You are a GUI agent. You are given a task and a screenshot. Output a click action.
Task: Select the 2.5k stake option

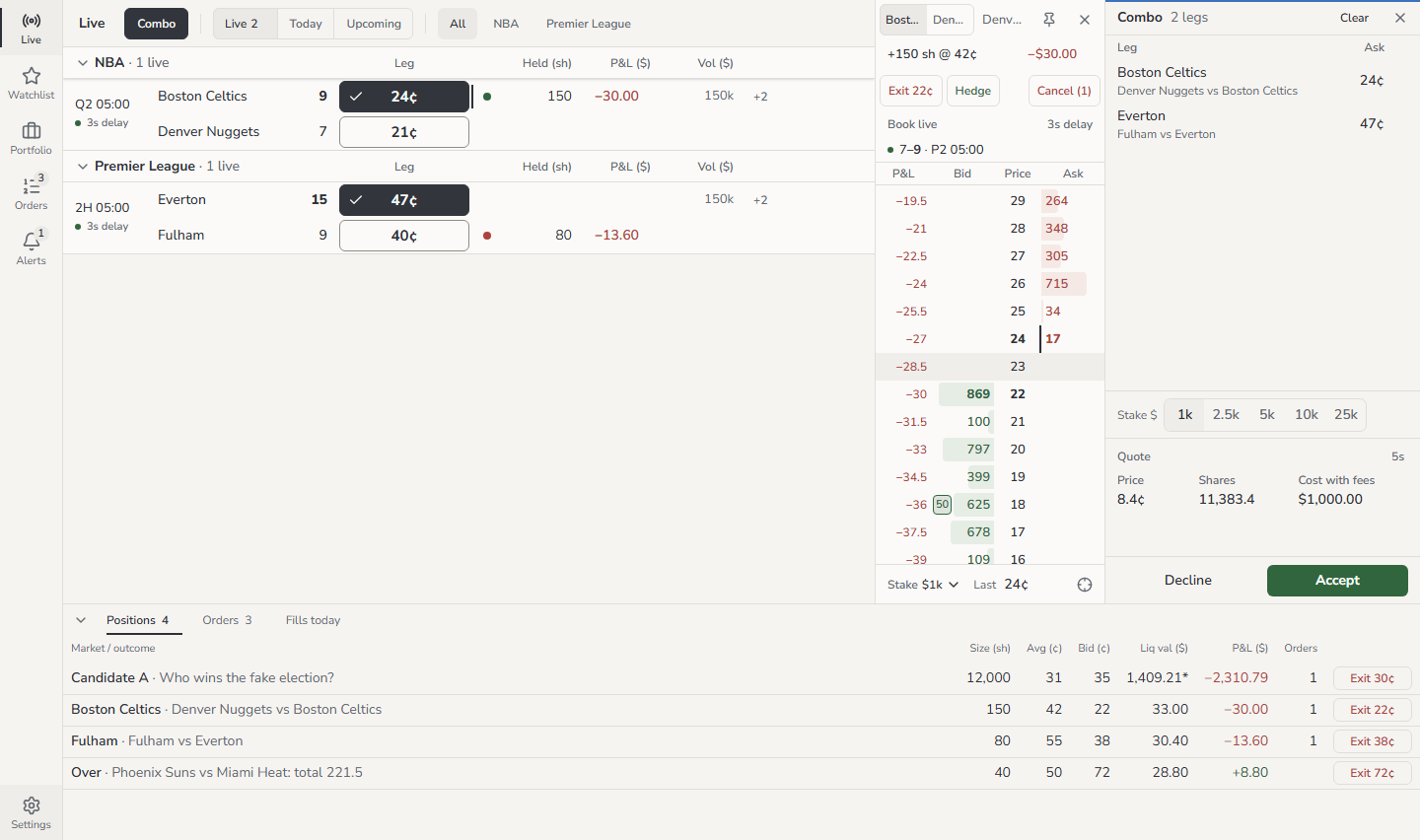point(1226,415)
